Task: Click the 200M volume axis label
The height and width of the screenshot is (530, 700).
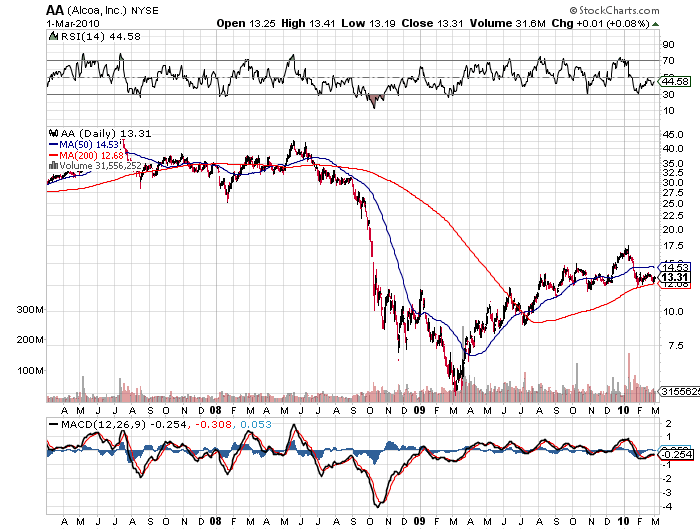Action: click(x=30, y=340)
